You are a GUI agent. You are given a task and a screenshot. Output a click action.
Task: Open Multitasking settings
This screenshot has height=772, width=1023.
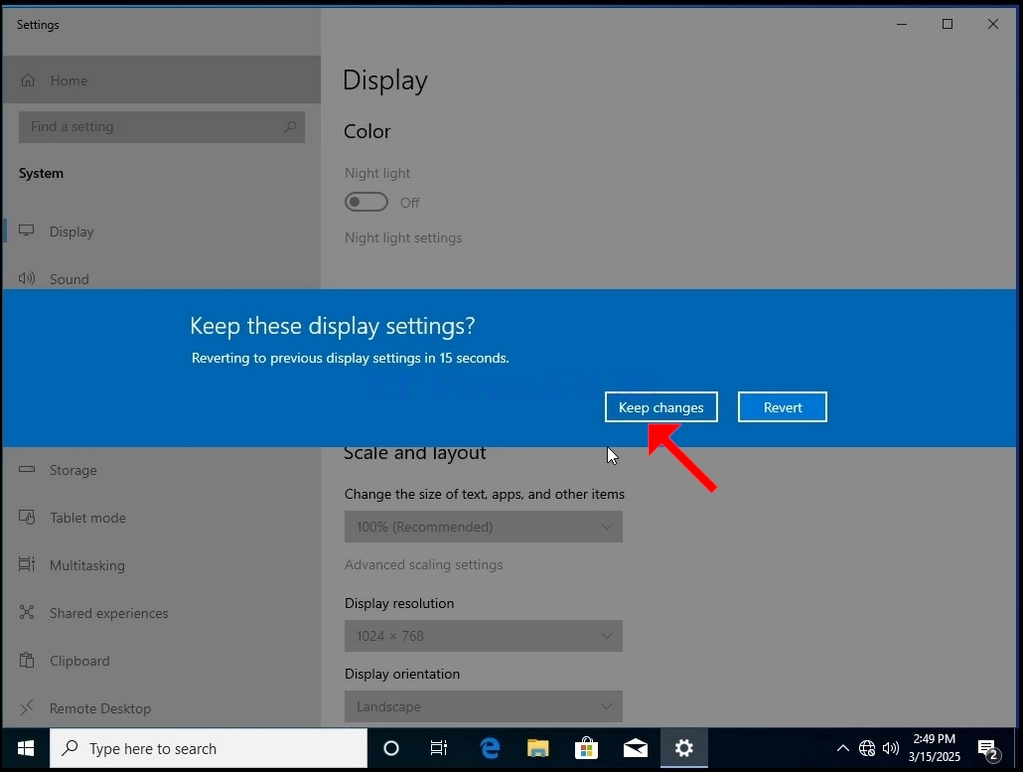(x=161, y=565)
